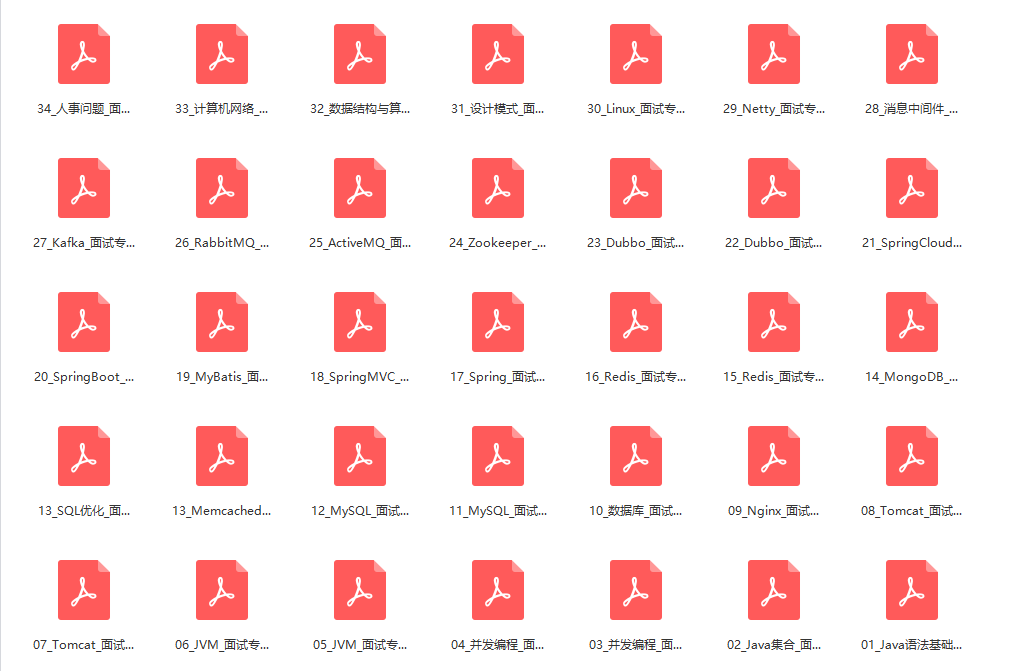This screenshot has height=671, width=1028.
Task: Choose the 17_Spring PDF file icon
Action: point(498,322)
